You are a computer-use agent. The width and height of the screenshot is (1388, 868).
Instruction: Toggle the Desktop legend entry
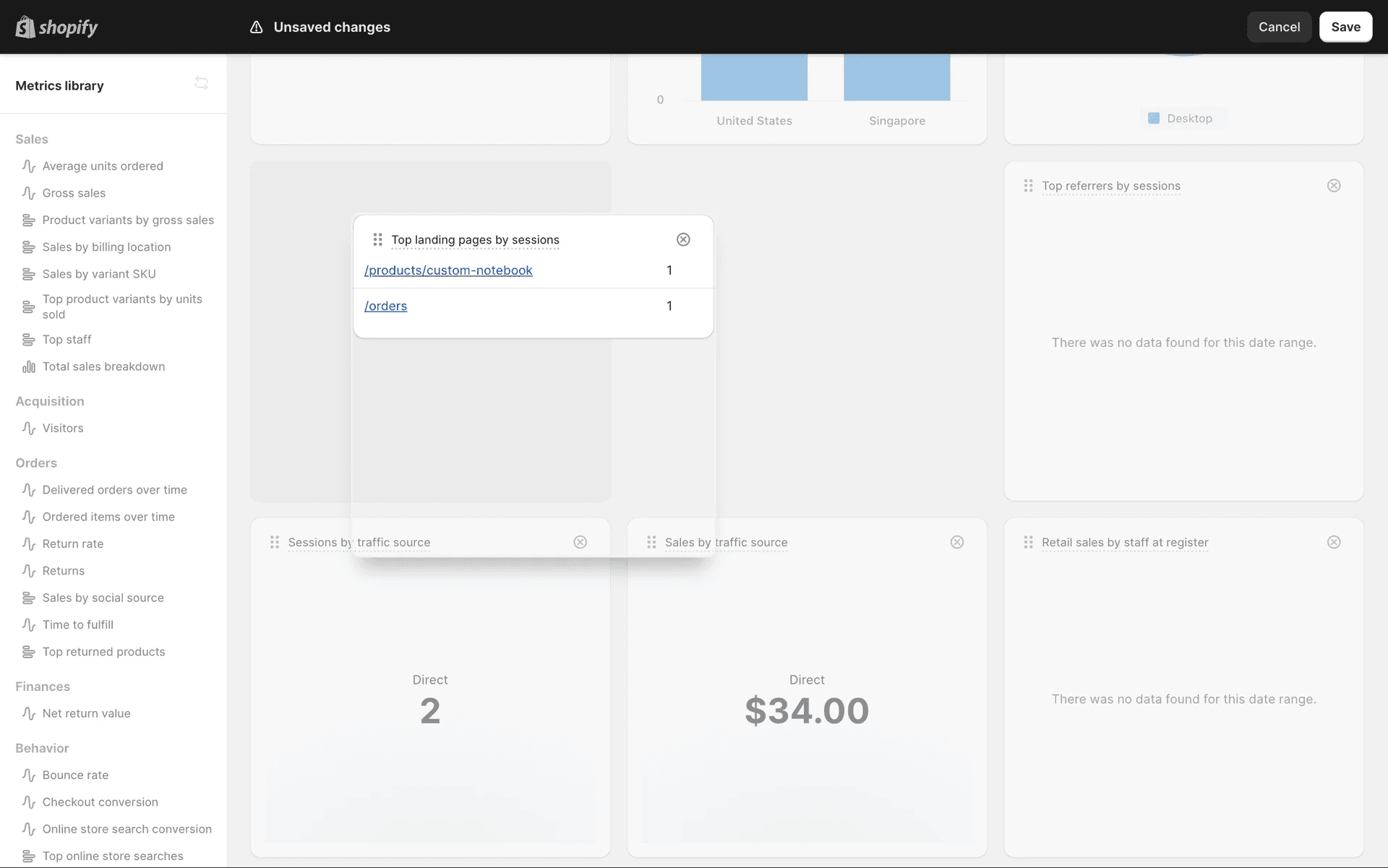(x=1181, y=118)
